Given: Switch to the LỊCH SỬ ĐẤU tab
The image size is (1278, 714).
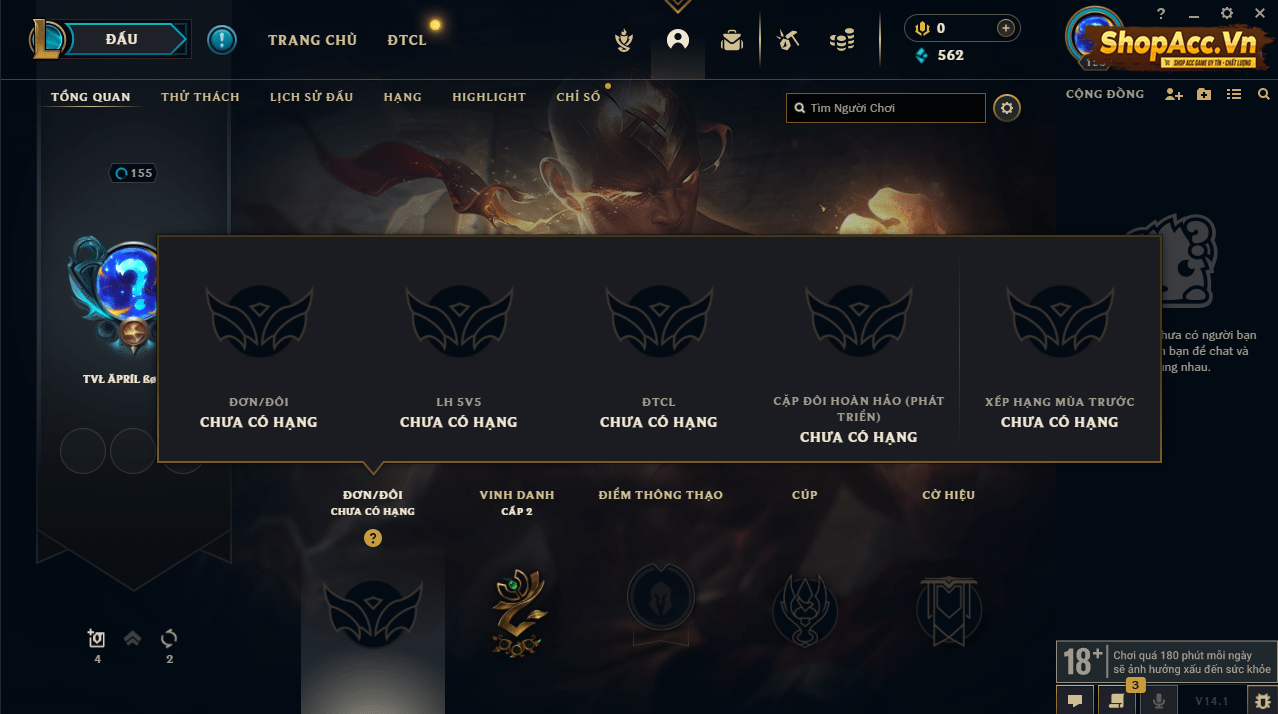Looking at the screenshot, I should tap(312, 97).
